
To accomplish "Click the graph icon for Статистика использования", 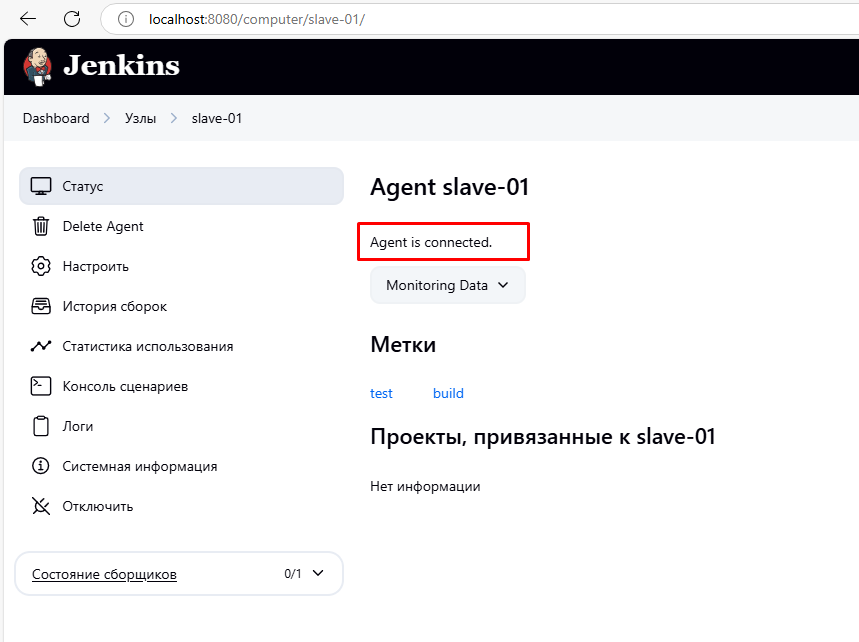I will (x=41, y=346).
